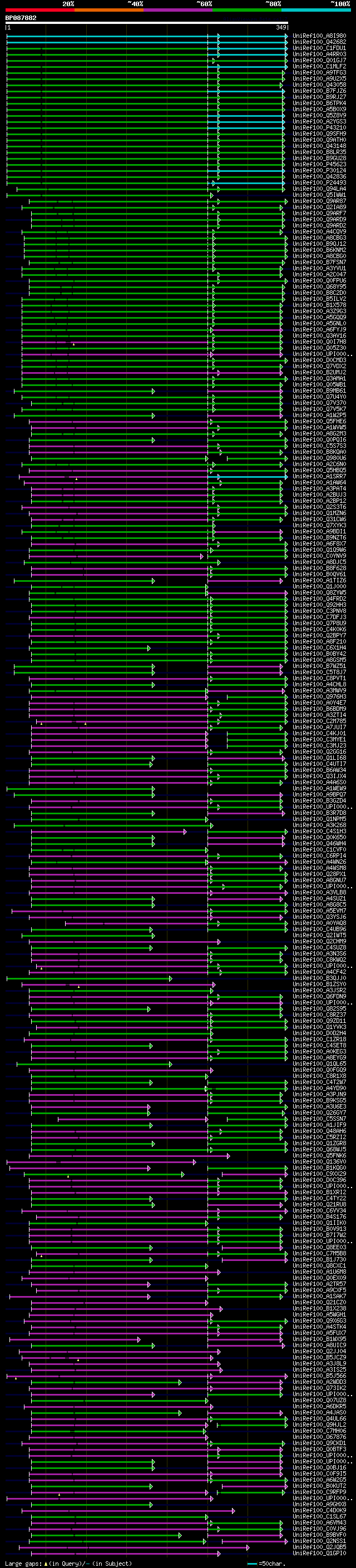Select the UniRef100_Q68Y95 label
Image resolution: width=356 pixels, height=1568 pixels.
coord(319,286)
